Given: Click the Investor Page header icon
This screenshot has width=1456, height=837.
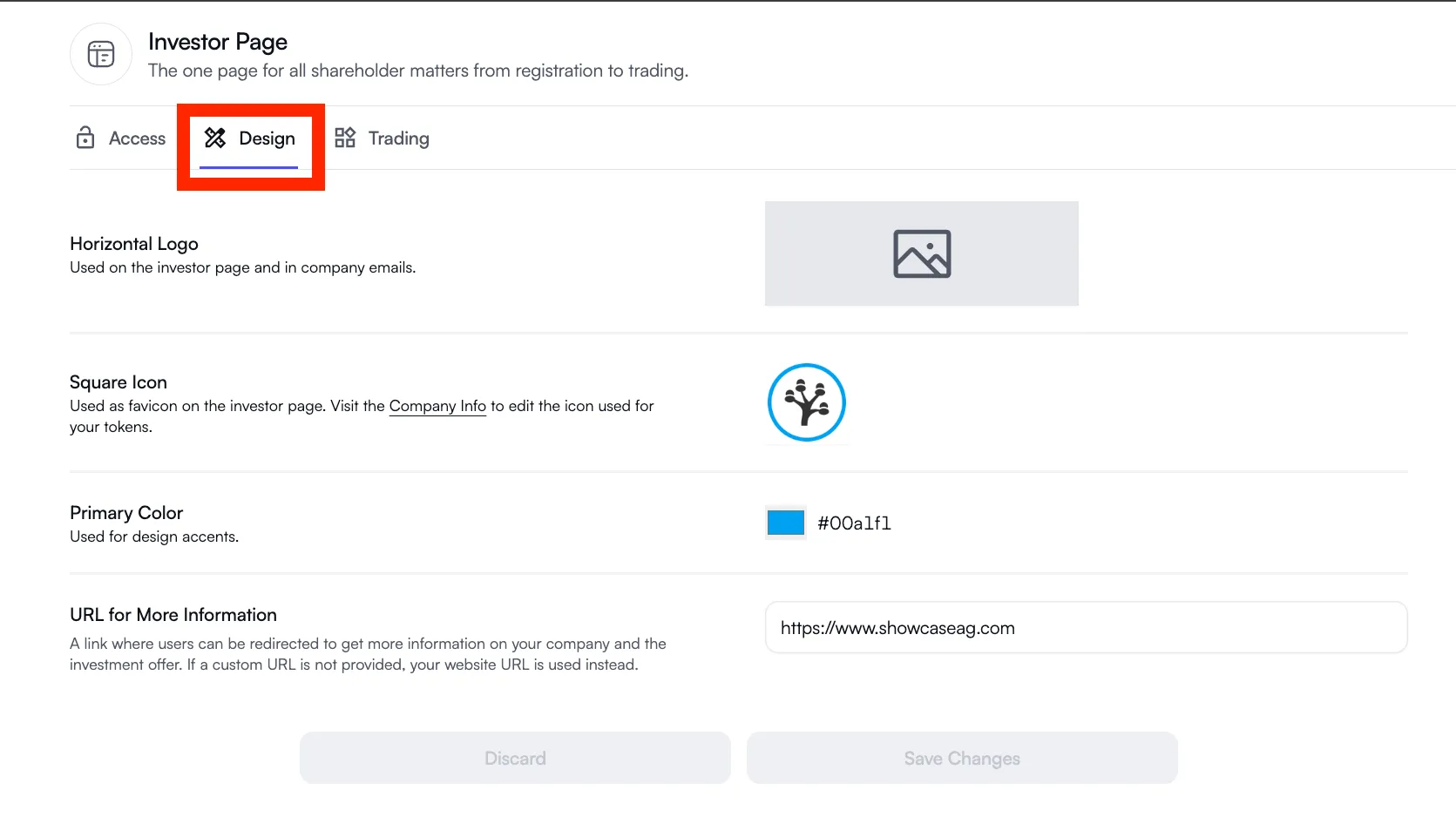Looking at the screenshot, I should point(101,54).
